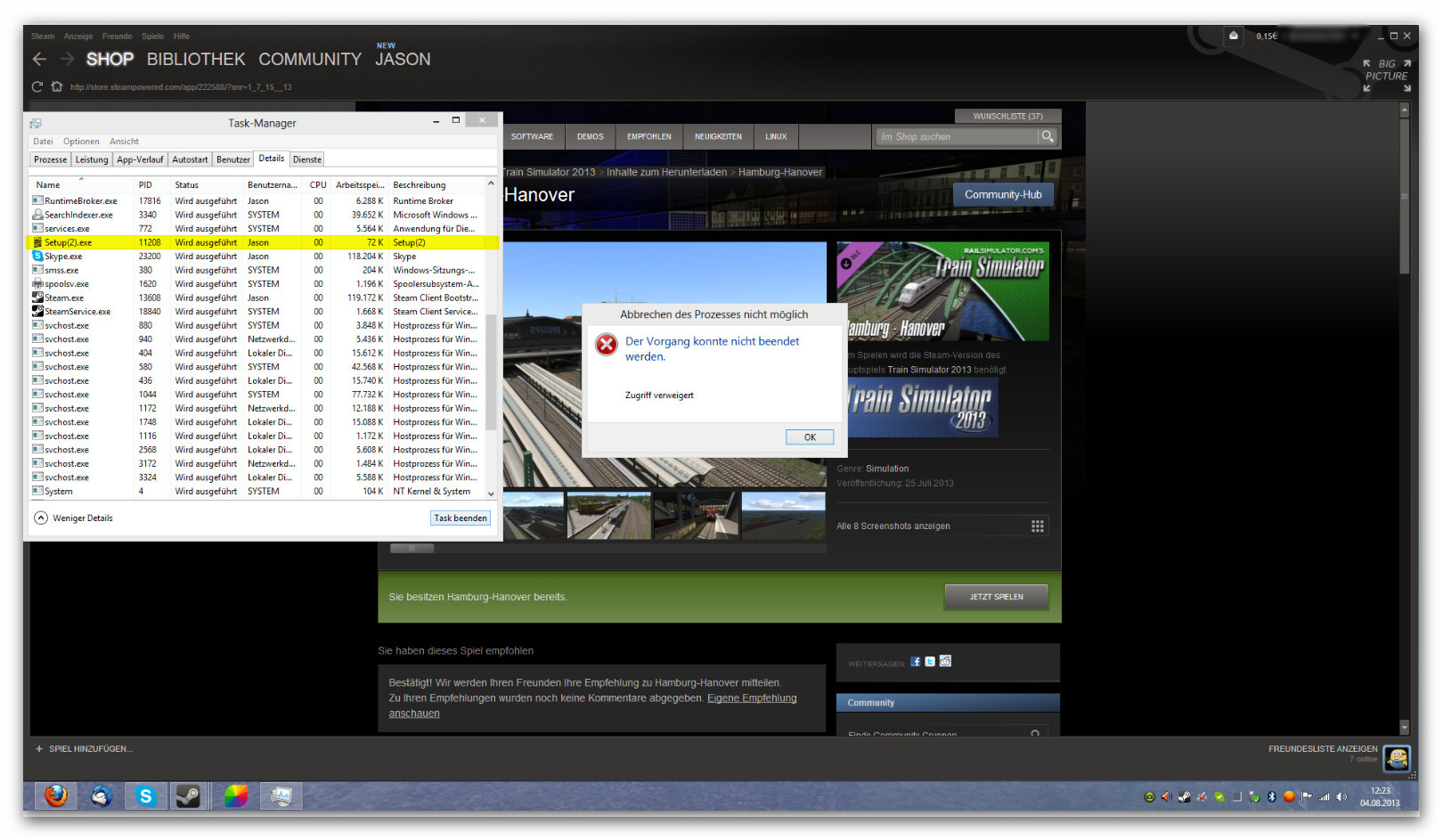The height and width of the screenshot is (840, 1443).
Task: Click the friends list avatar icon
Action: [x=1397, y=758]
